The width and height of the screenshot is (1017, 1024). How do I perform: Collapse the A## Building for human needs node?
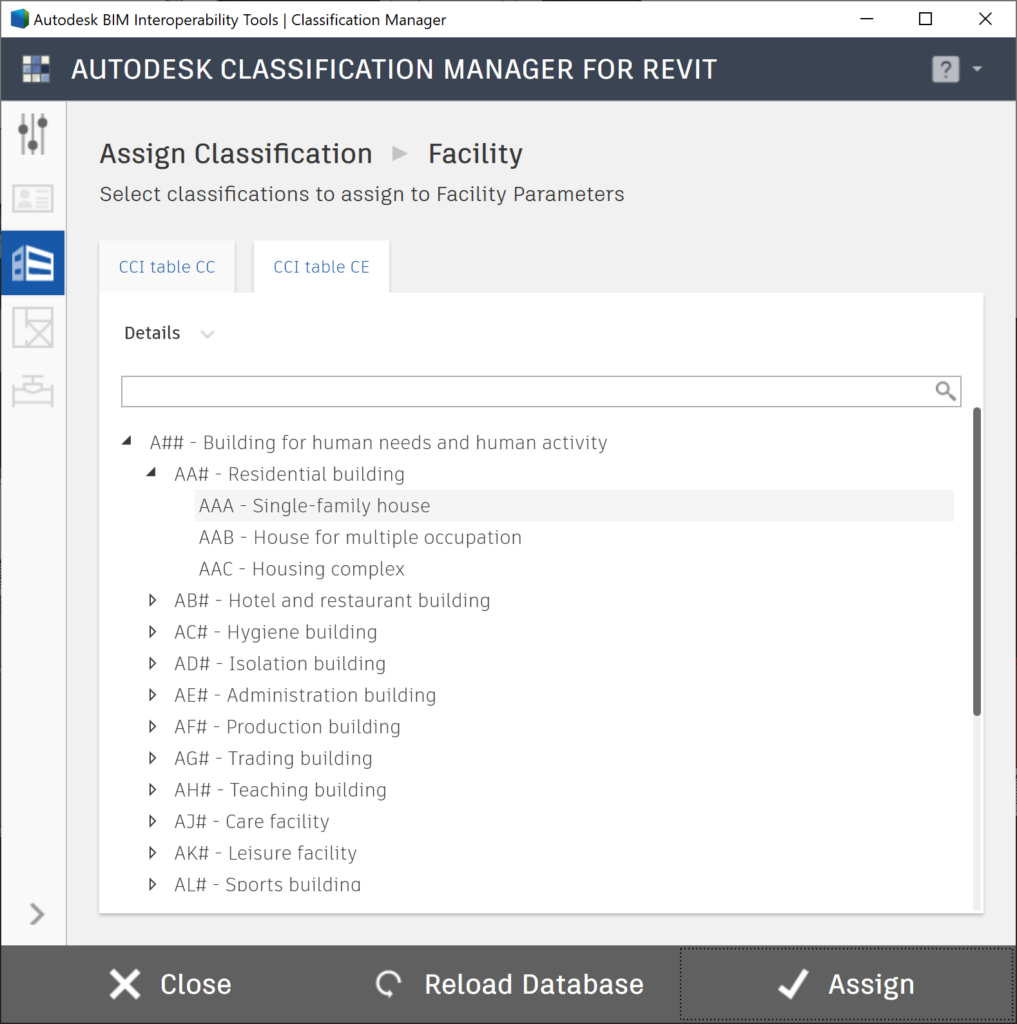coord(127,441)
